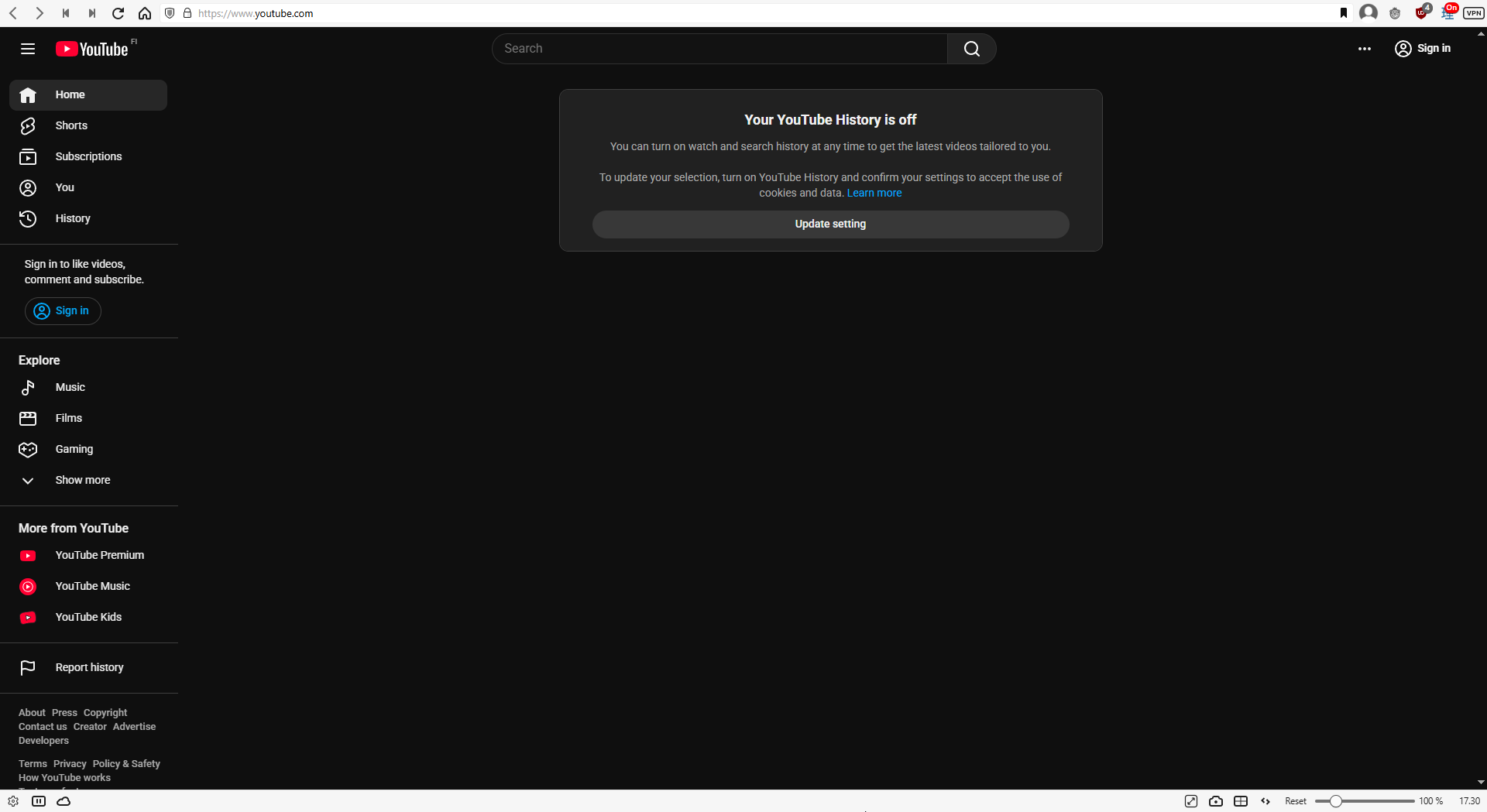Click the Policy & Safety footer link
This screenshot has height=812, width=1487.
[126, 764]
